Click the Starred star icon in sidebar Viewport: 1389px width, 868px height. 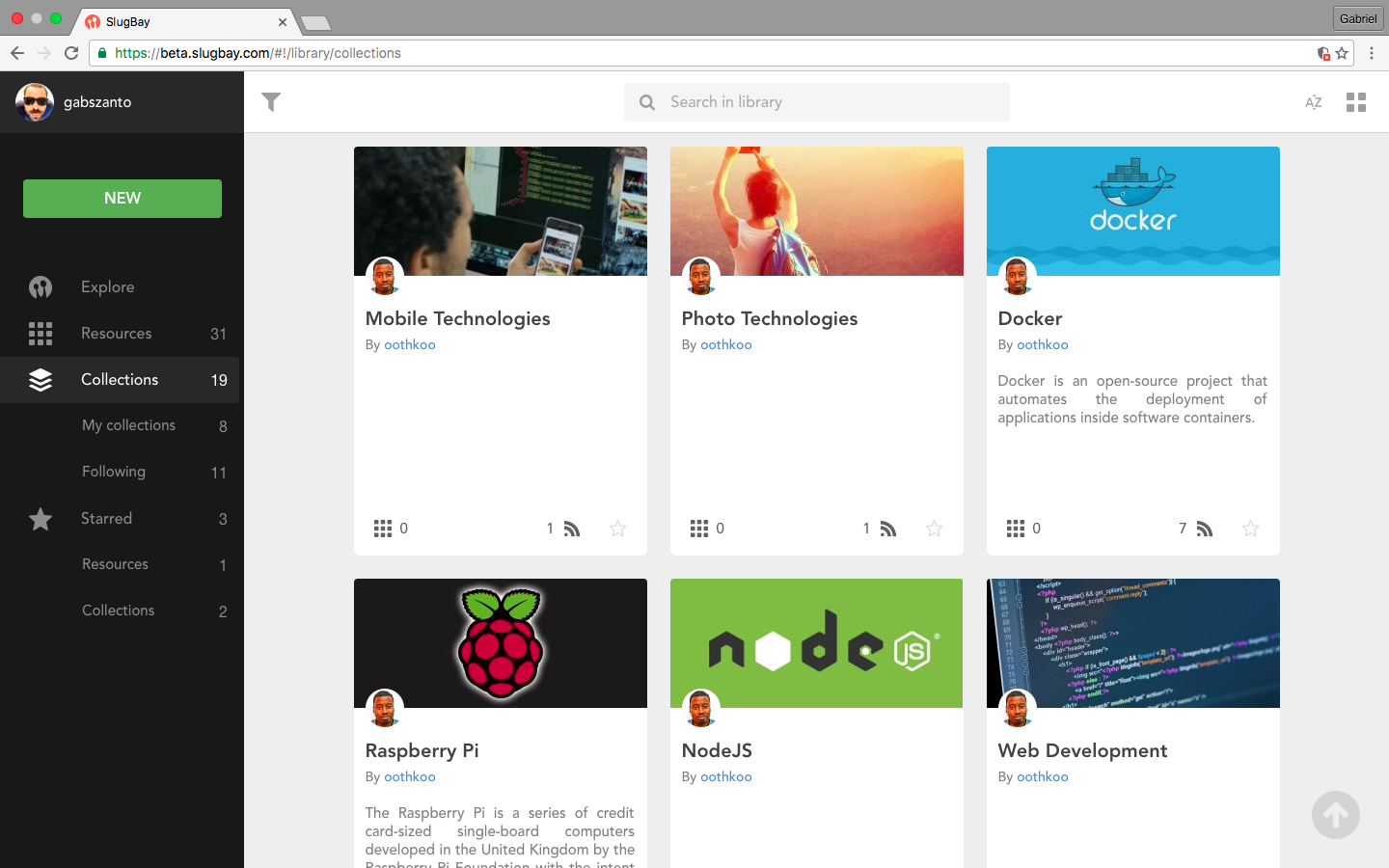[41, 519]
